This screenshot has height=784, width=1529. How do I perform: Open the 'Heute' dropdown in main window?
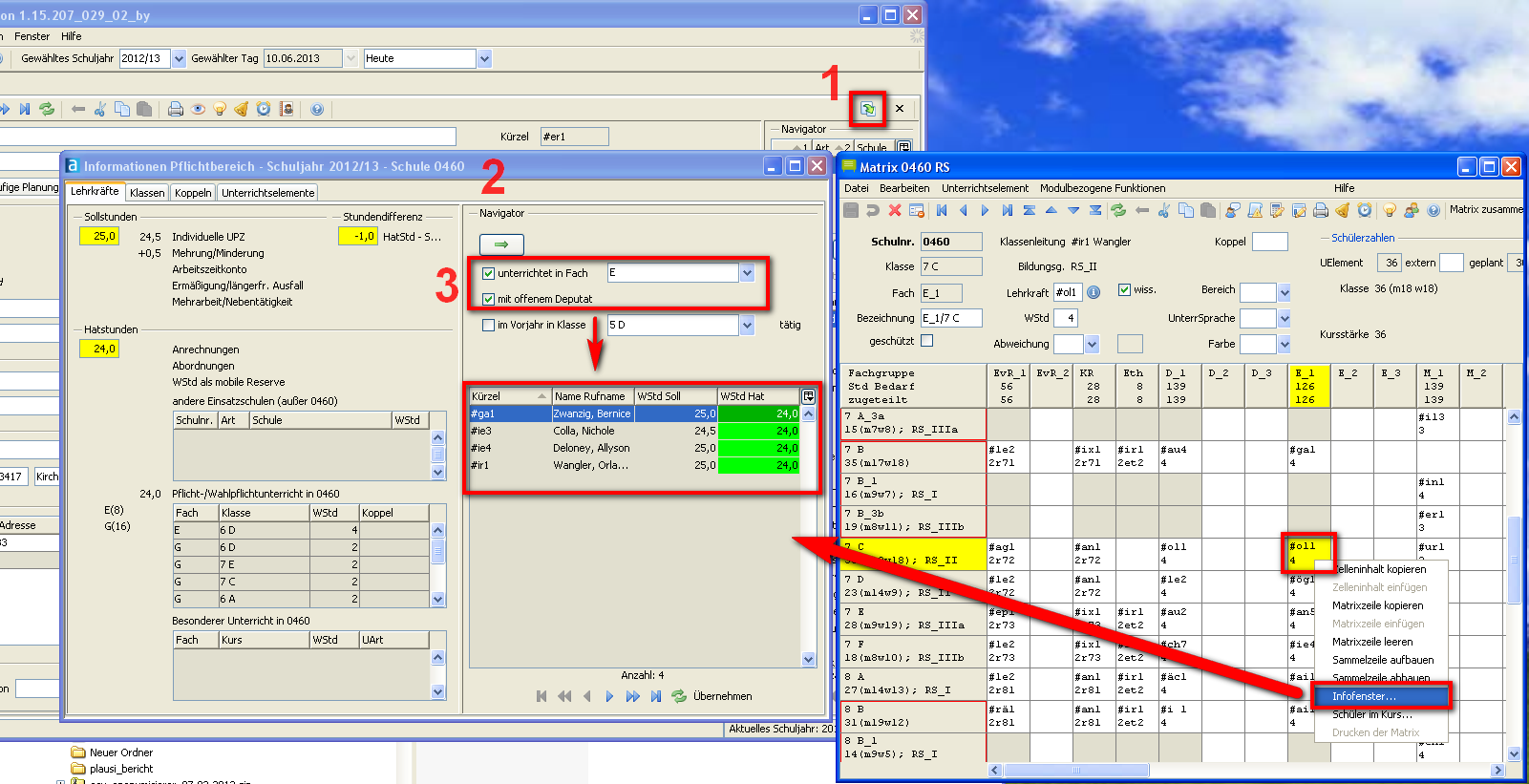coord(484,58)
